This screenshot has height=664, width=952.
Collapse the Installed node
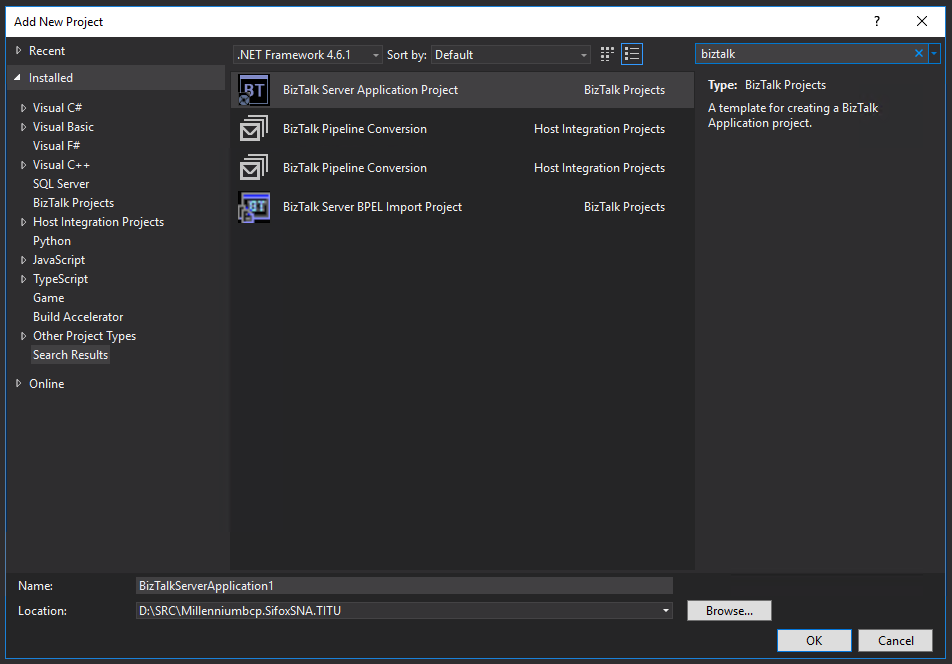tap(18, 78)
